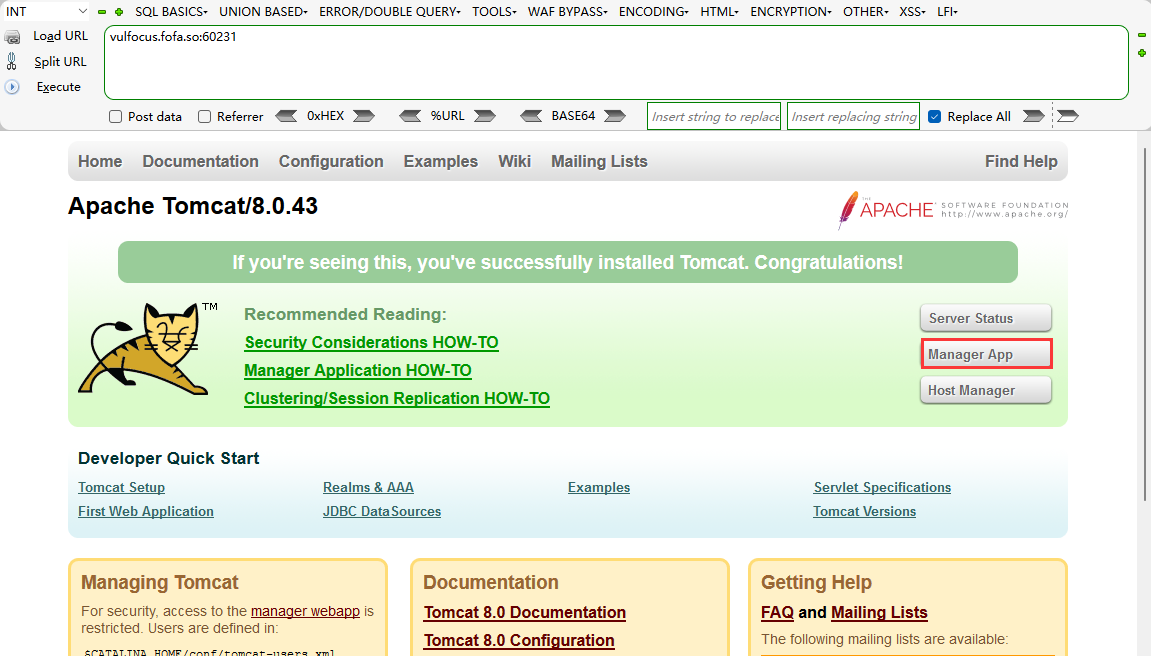Open the TOOLS dropdown menu
This screenshot has height=656, width=1151.
point(494,12)
